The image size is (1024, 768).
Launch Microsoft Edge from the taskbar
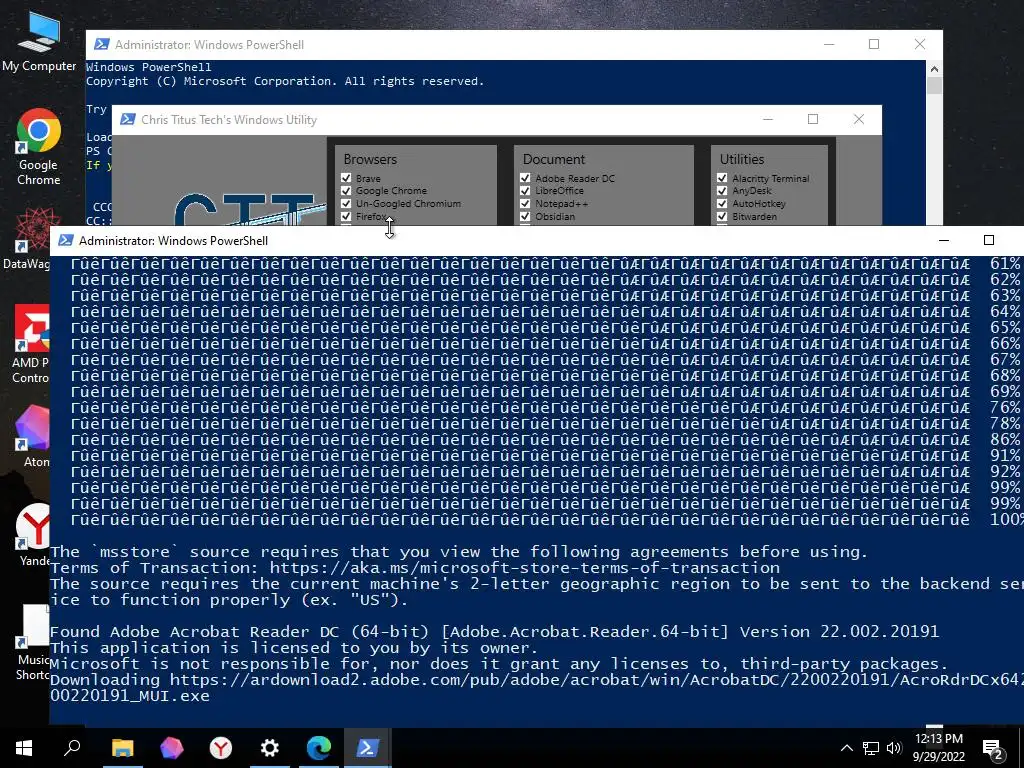[x=319, y=748]
